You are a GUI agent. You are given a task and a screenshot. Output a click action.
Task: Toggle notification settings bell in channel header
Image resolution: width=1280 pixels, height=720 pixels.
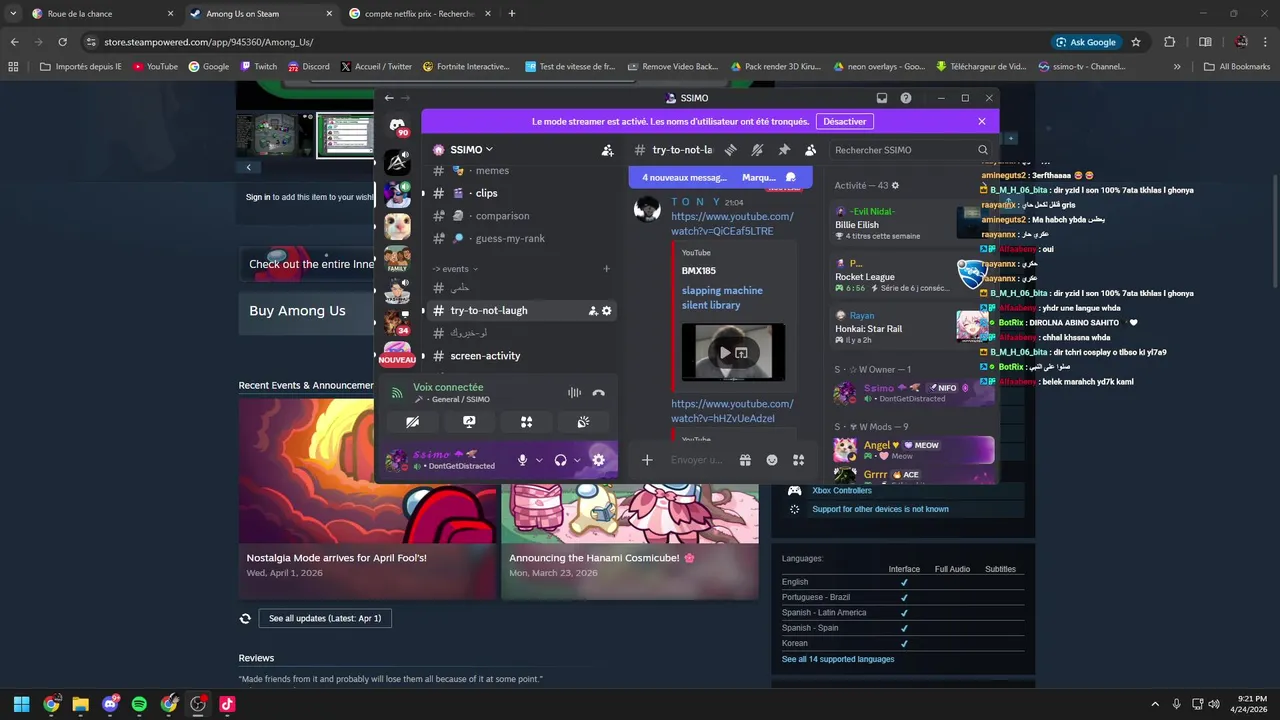point(757,150)
